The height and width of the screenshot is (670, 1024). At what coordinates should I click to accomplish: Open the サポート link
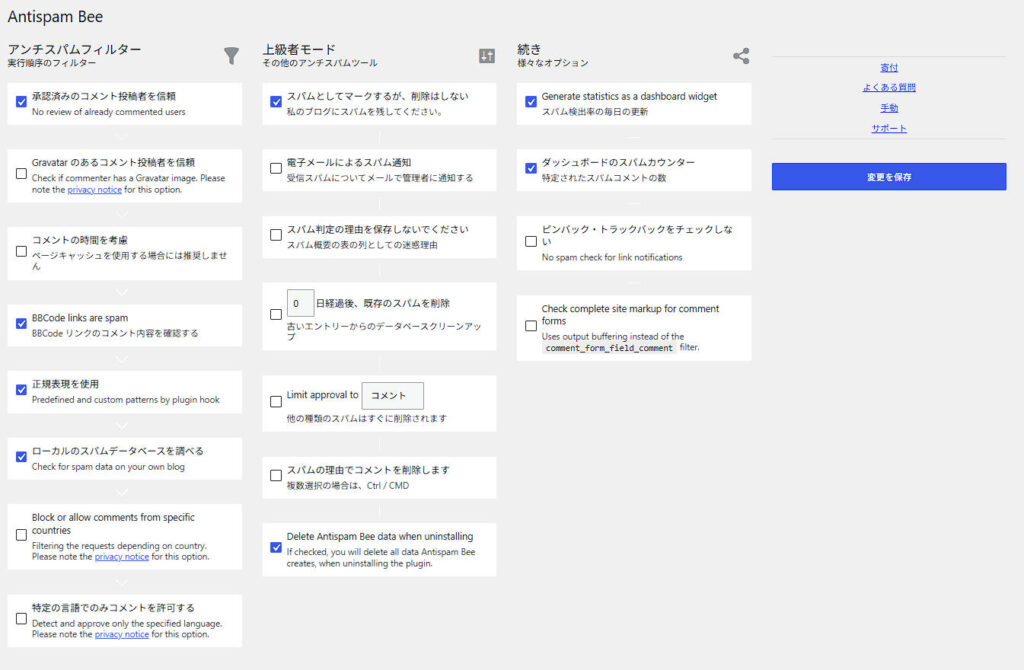[889, 129]
